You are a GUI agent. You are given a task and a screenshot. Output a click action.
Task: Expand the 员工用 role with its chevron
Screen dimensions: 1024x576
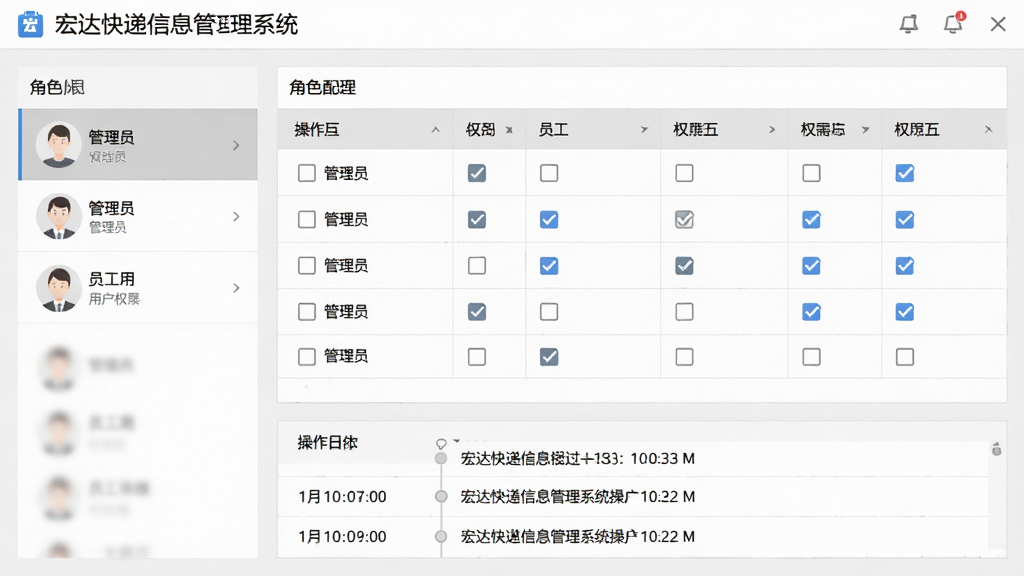[x=236, y=288]
